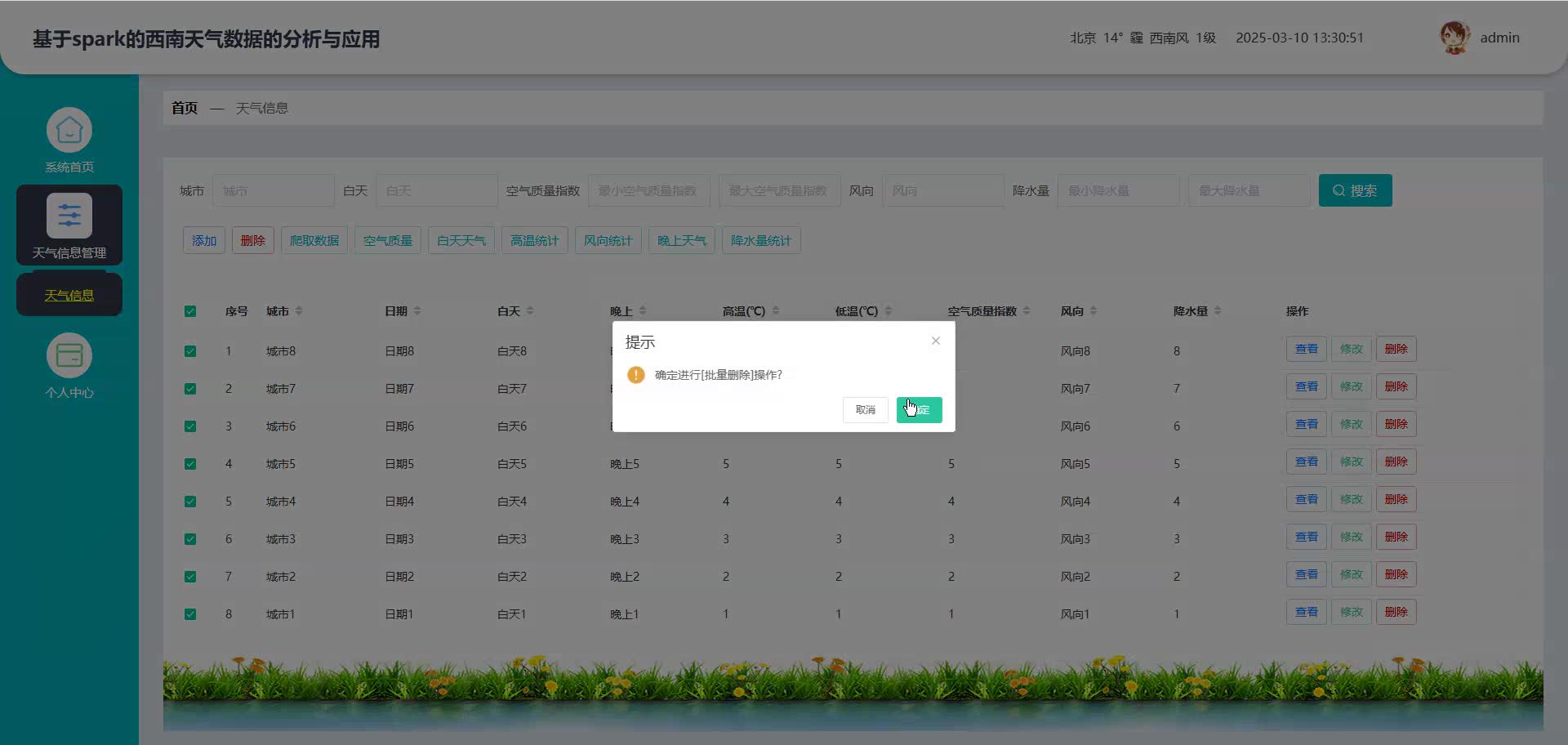This screenshot has height=745, width=1568.
Task: Uncheck the checkbox for row 城市1
Action: pos(190,614)
